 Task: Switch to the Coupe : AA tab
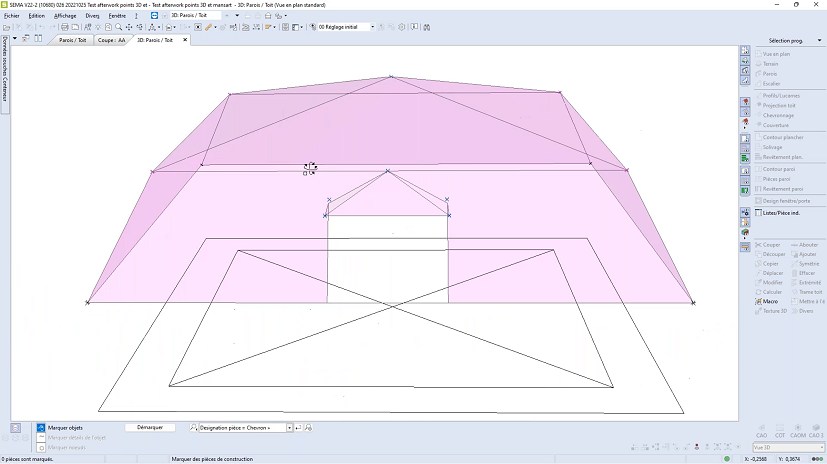point(111,40)
